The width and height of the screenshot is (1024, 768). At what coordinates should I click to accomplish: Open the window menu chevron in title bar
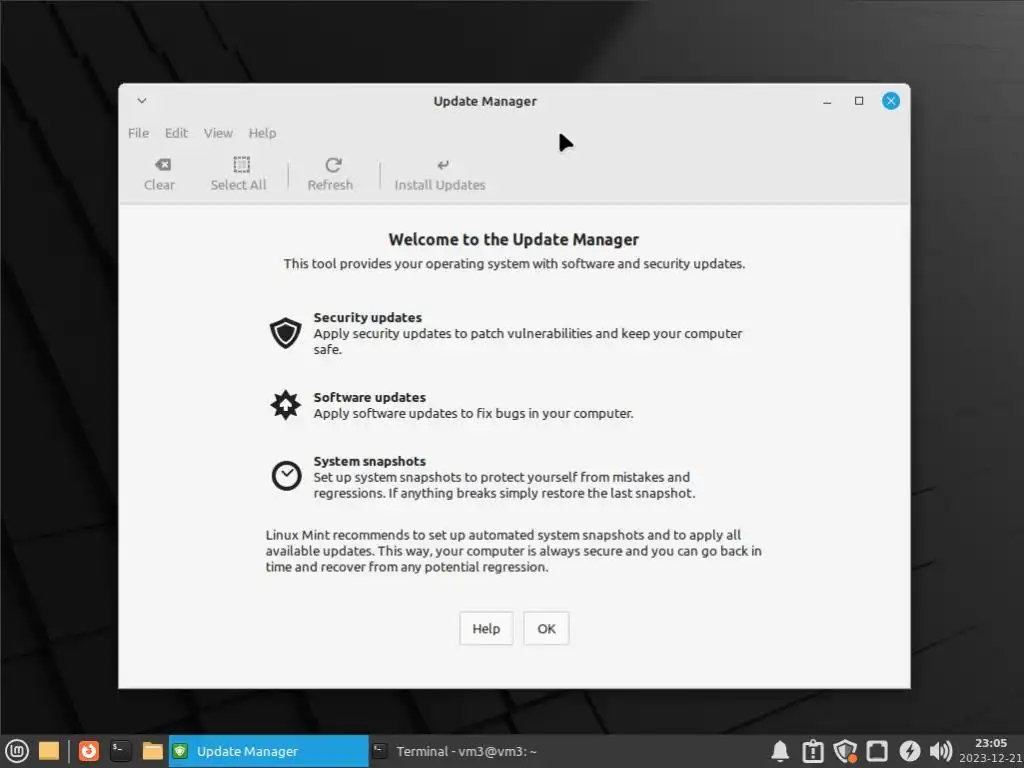point(142,101)
